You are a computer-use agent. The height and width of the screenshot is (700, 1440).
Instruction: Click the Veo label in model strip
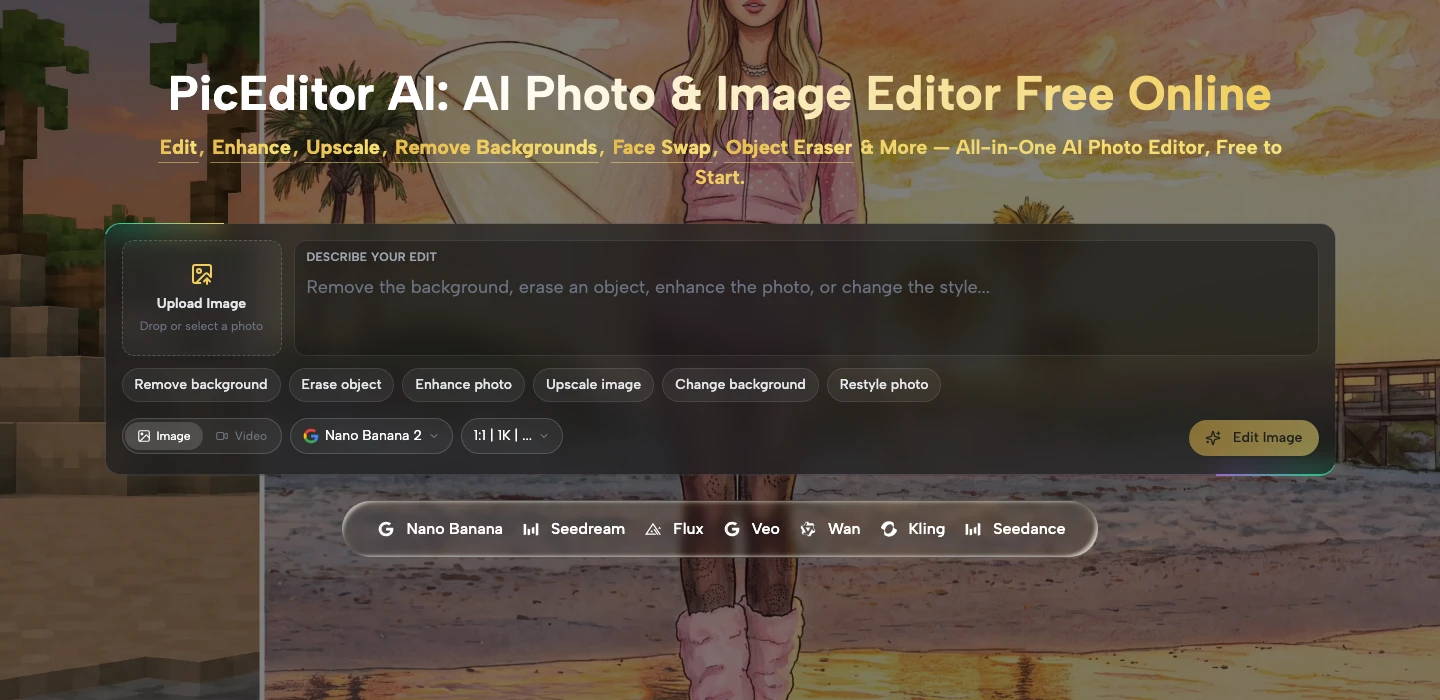pyautogui.click(x=766, y=529)
